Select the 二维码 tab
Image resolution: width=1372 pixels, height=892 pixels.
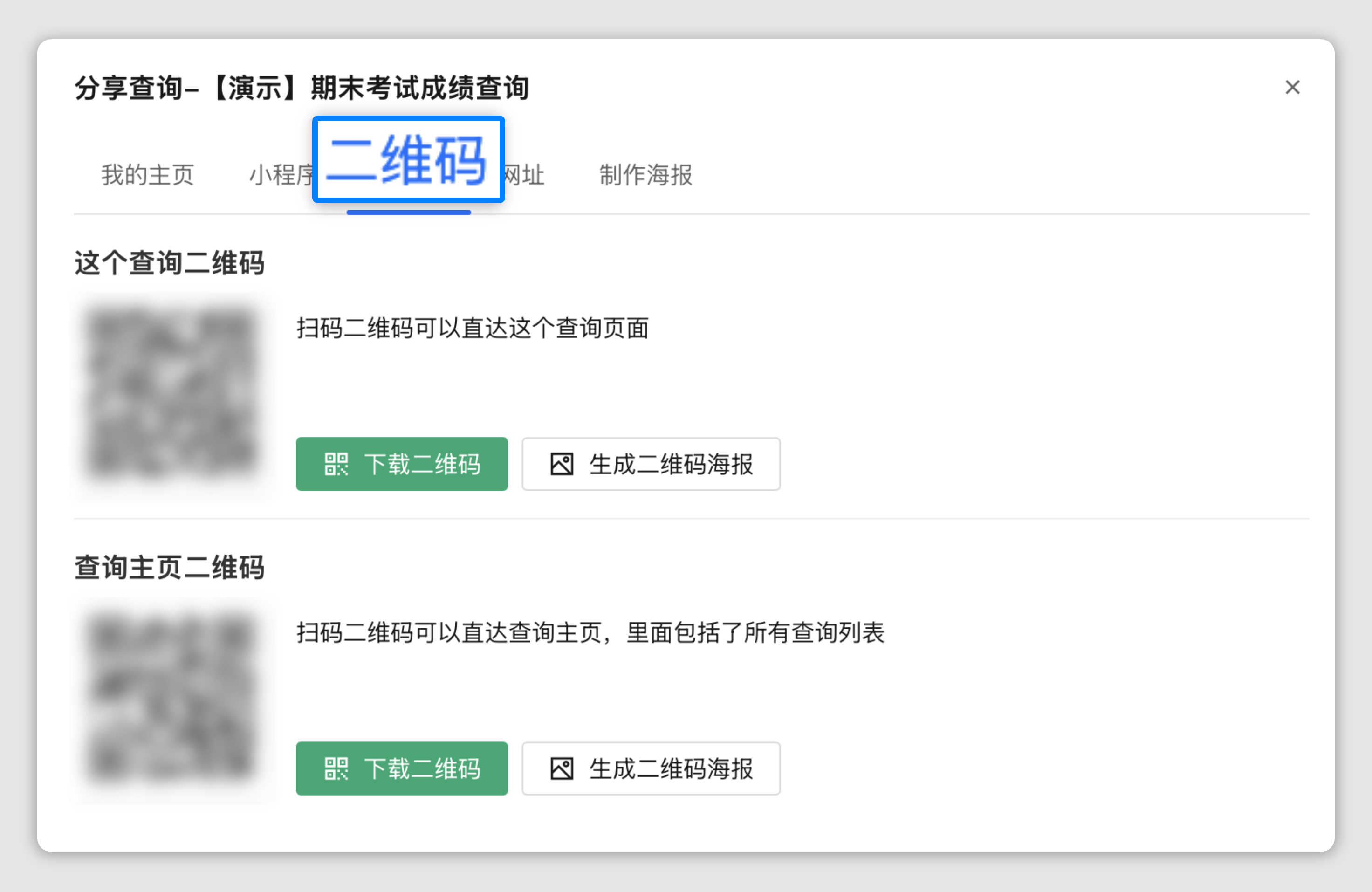tap(408, 160)
